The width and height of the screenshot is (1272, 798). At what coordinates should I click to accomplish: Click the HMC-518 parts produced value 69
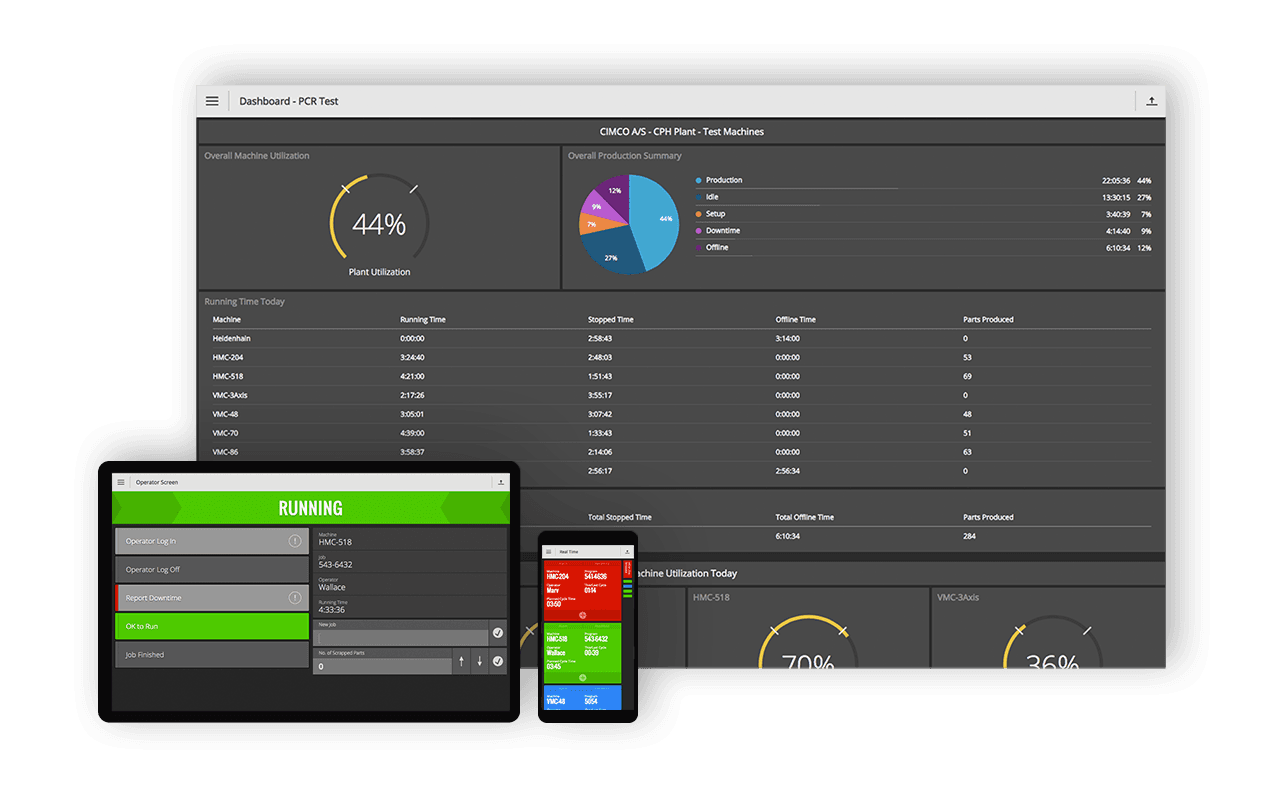[x=967, y=376]
